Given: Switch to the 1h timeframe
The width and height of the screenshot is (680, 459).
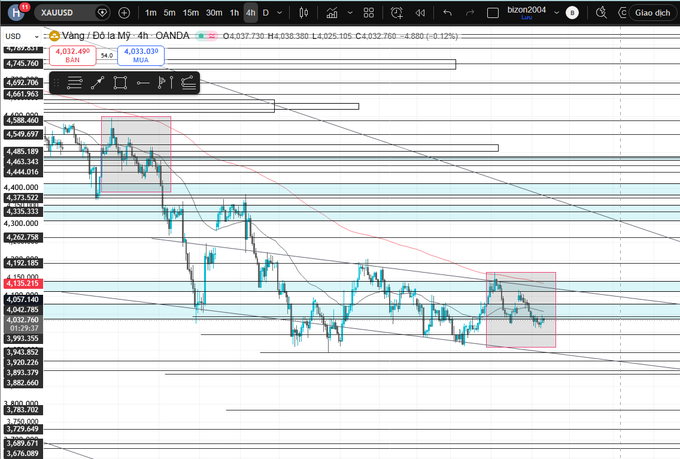Looking at the screenshot, I should click(235, 13).
